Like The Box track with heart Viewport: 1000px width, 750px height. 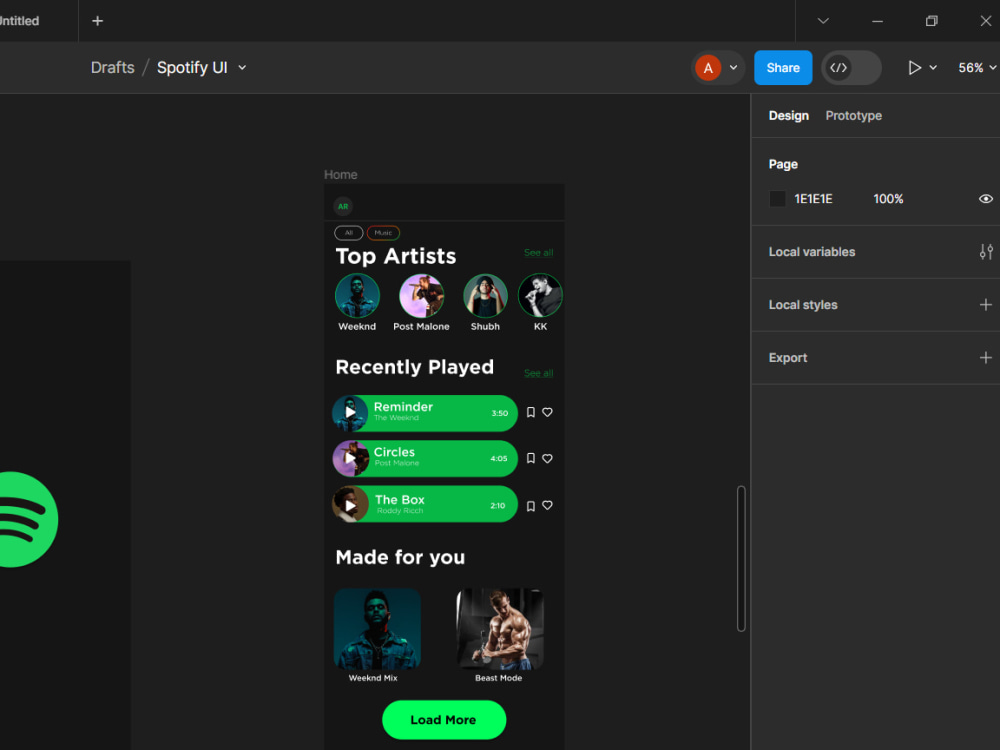[x=547, y=505]
